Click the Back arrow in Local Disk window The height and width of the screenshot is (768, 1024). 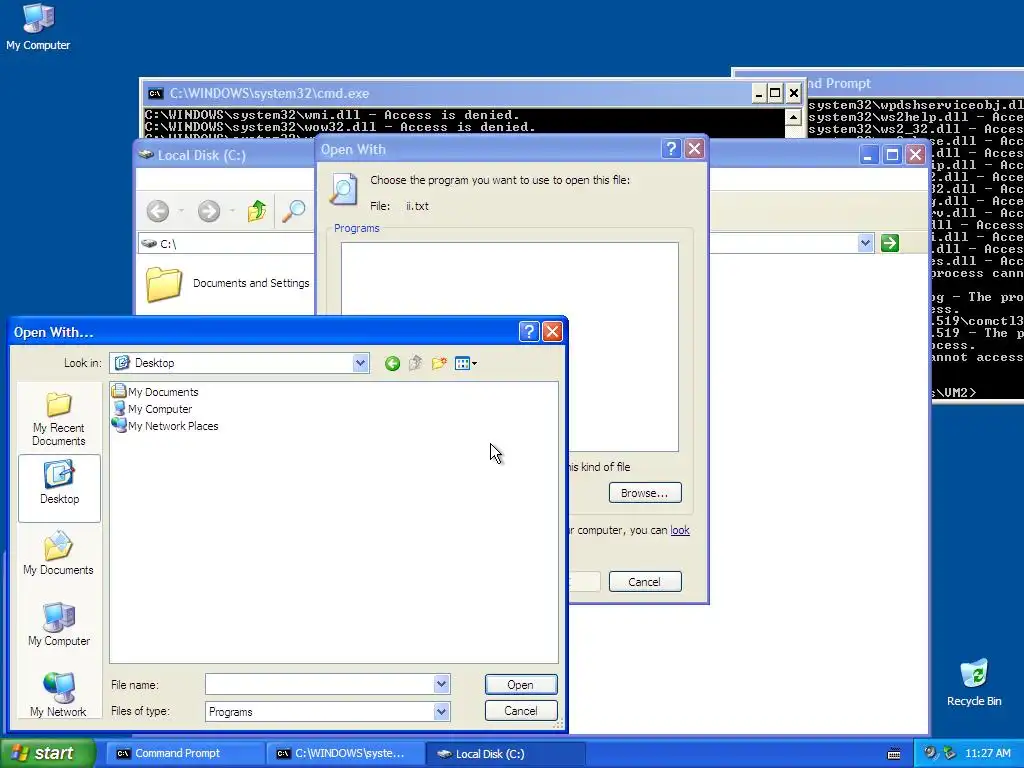pyautogui.click(x=158, y=211)
